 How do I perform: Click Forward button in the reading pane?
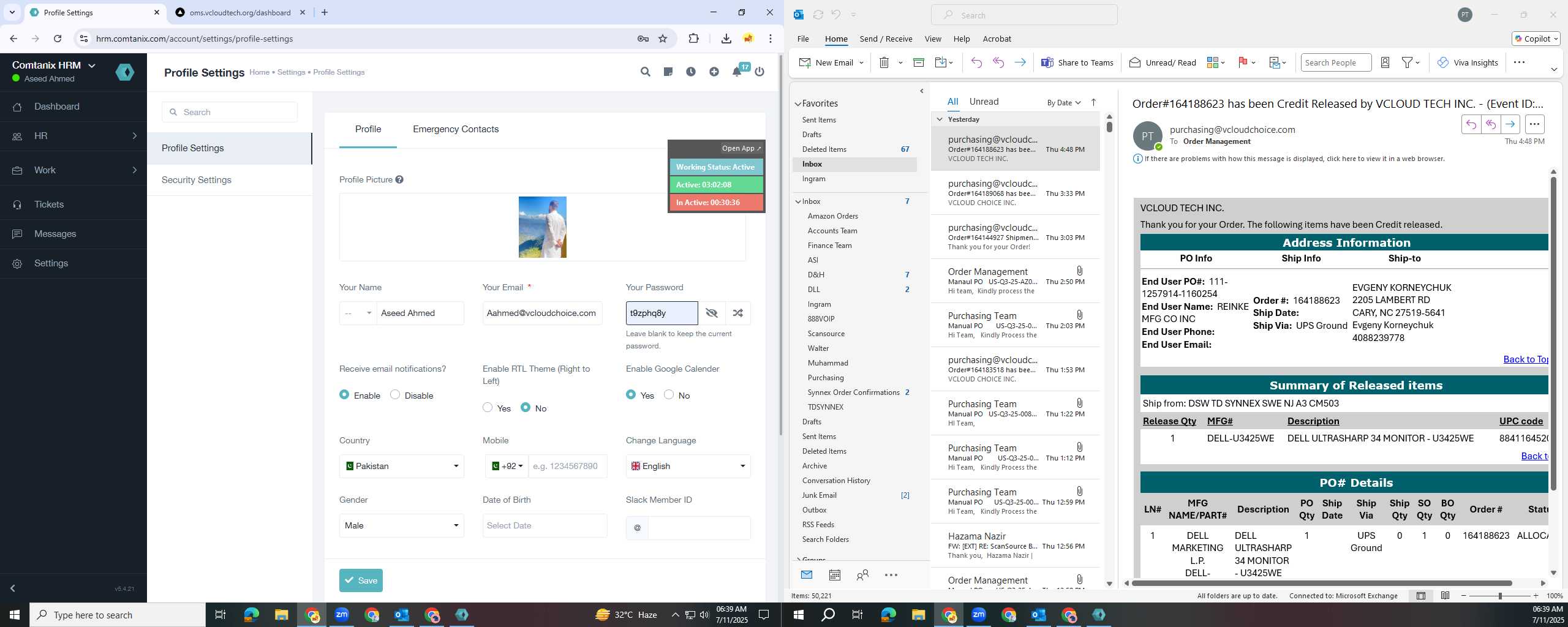(x=1510, y=124)
